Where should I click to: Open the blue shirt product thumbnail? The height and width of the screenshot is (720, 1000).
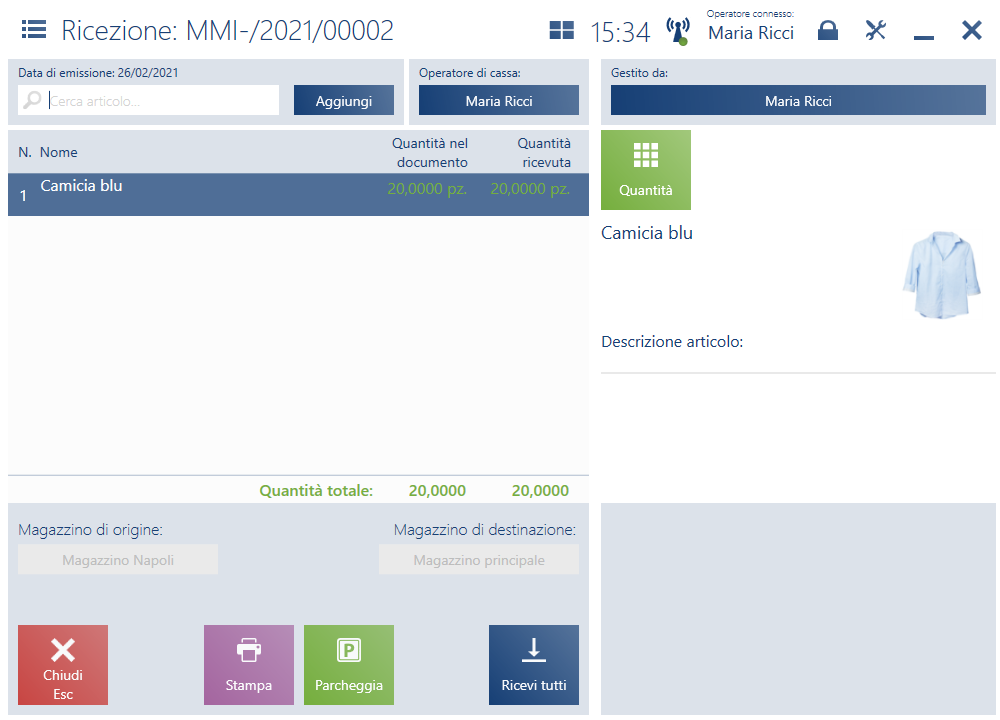click(x=941, y=275)
